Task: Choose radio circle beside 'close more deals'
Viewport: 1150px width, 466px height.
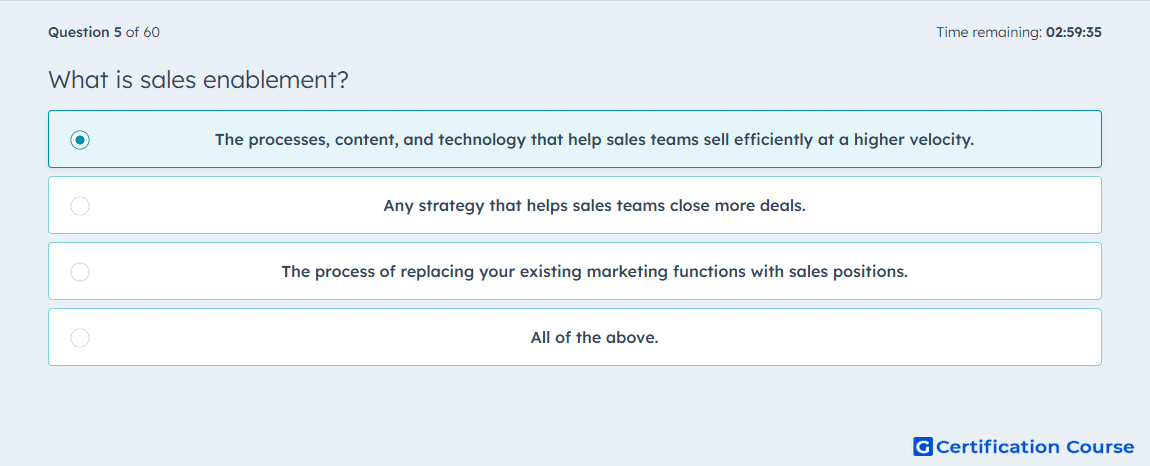Action: click(x=80, y=205)
